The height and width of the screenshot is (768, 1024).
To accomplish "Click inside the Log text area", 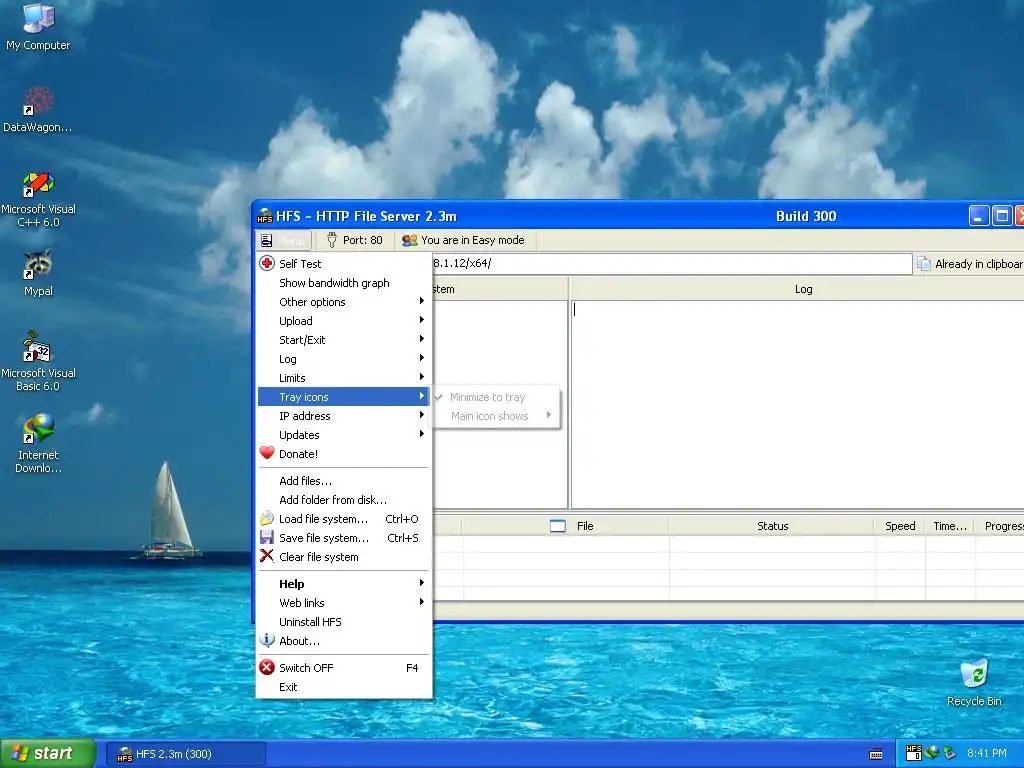I will click(x=797, y=404).
